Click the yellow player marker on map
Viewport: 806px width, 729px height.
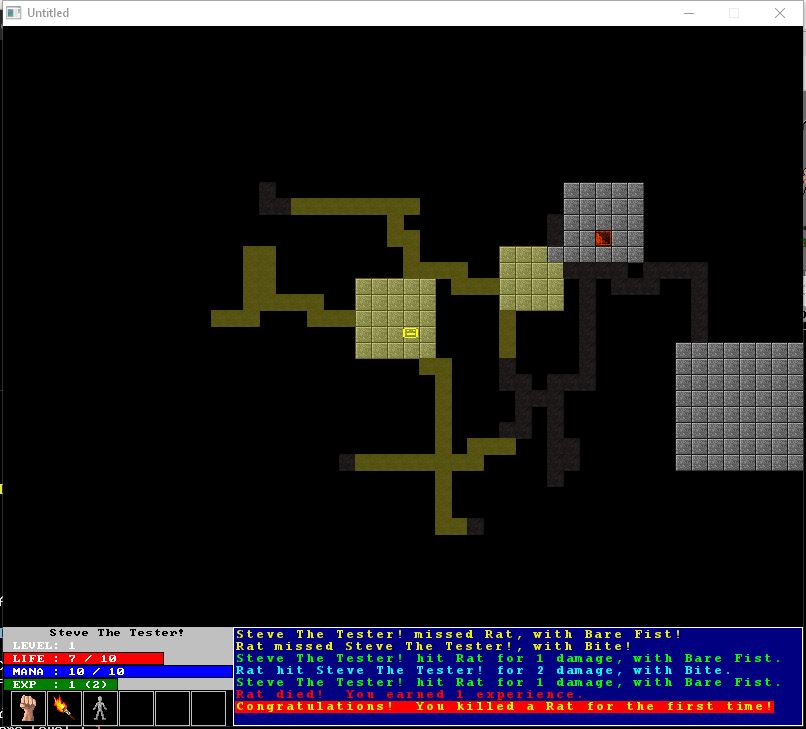click(x=410, y=332)
